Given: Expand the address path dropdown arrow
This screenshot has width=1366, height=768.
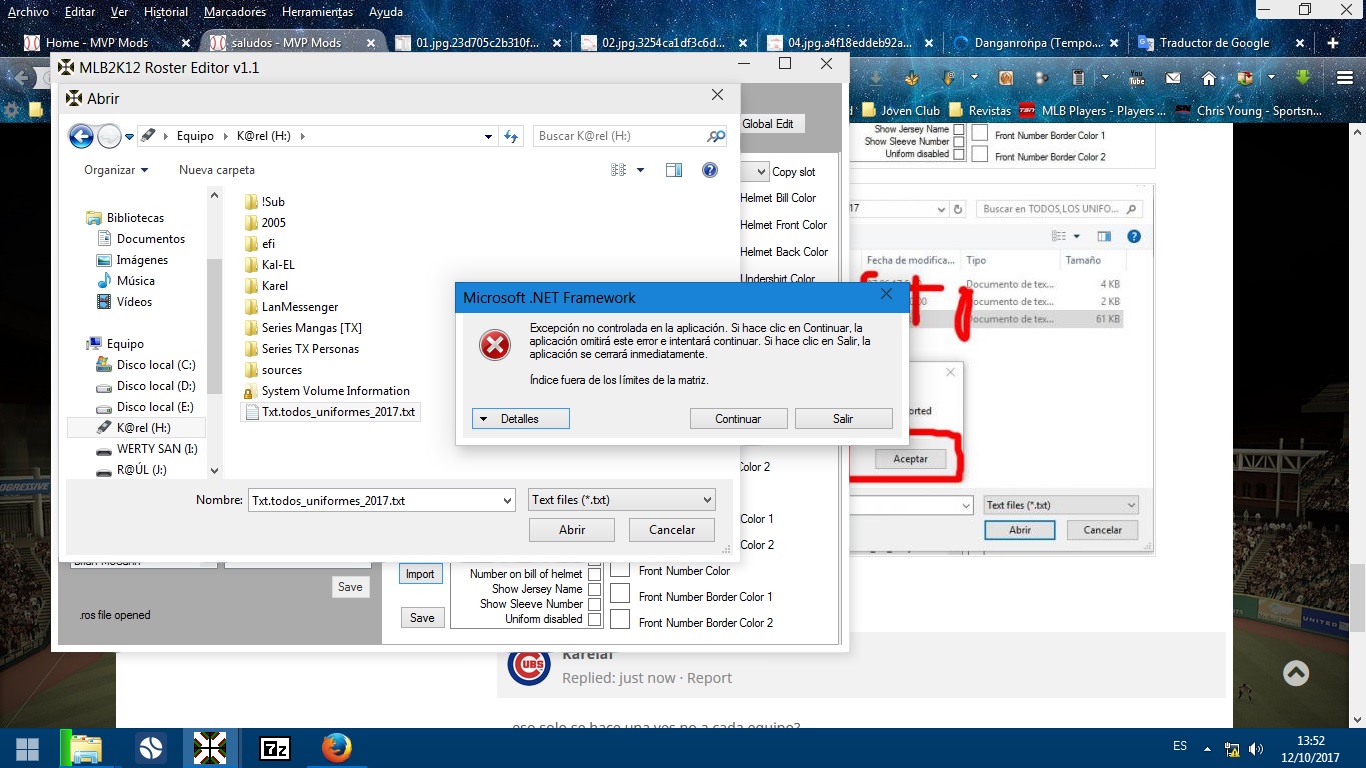Looking at the screenshot, I should [488, 136].
